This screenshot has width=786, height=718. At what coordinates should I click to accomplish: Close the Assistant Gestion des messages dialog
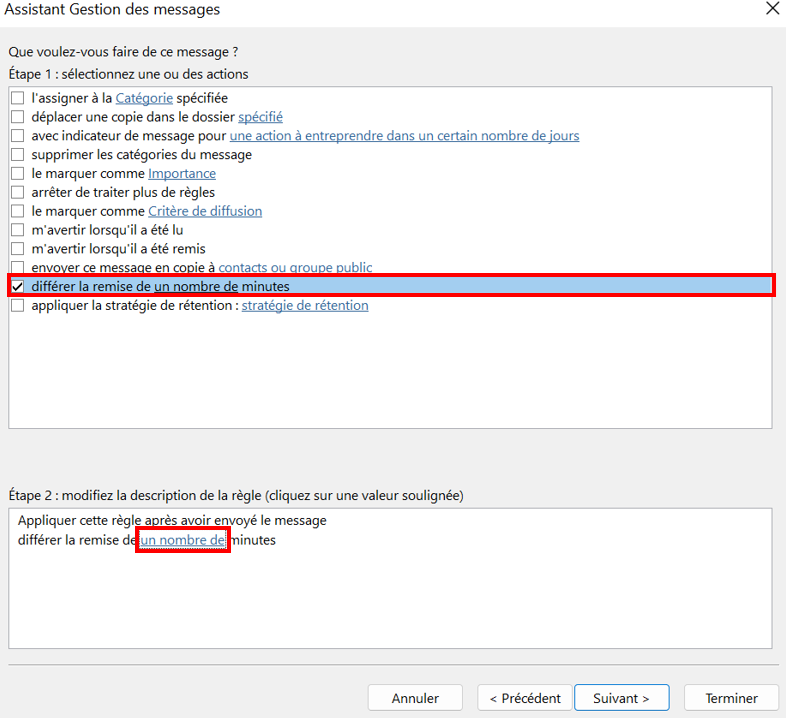tap(772, 9)
